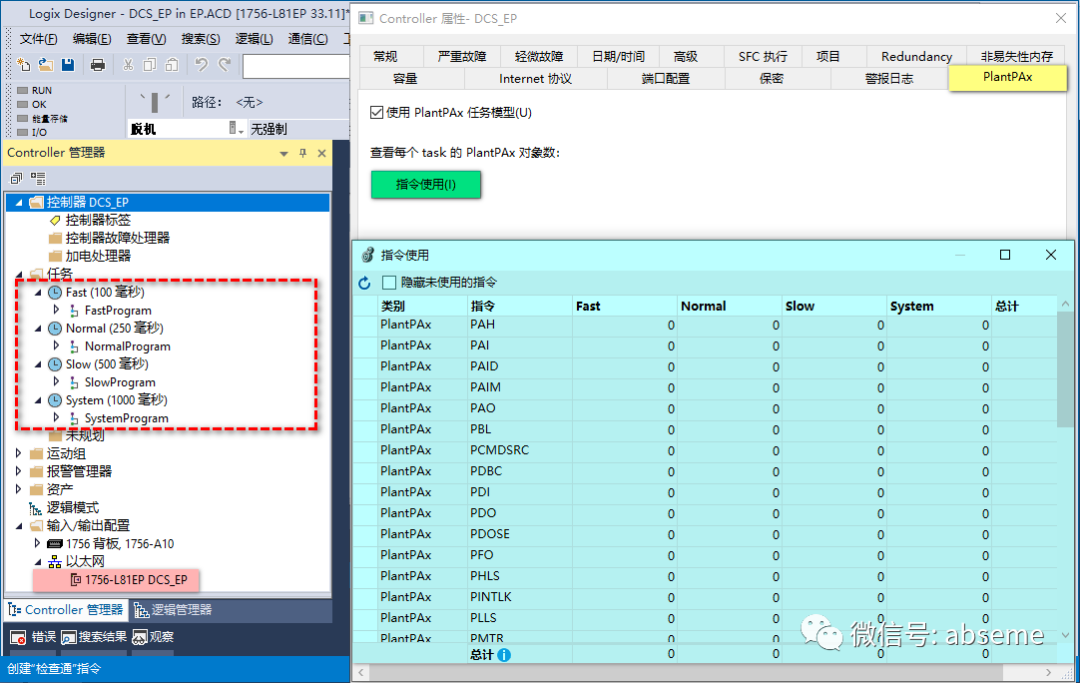Open the 搜索结果 output tab

[x=94, y=637]
